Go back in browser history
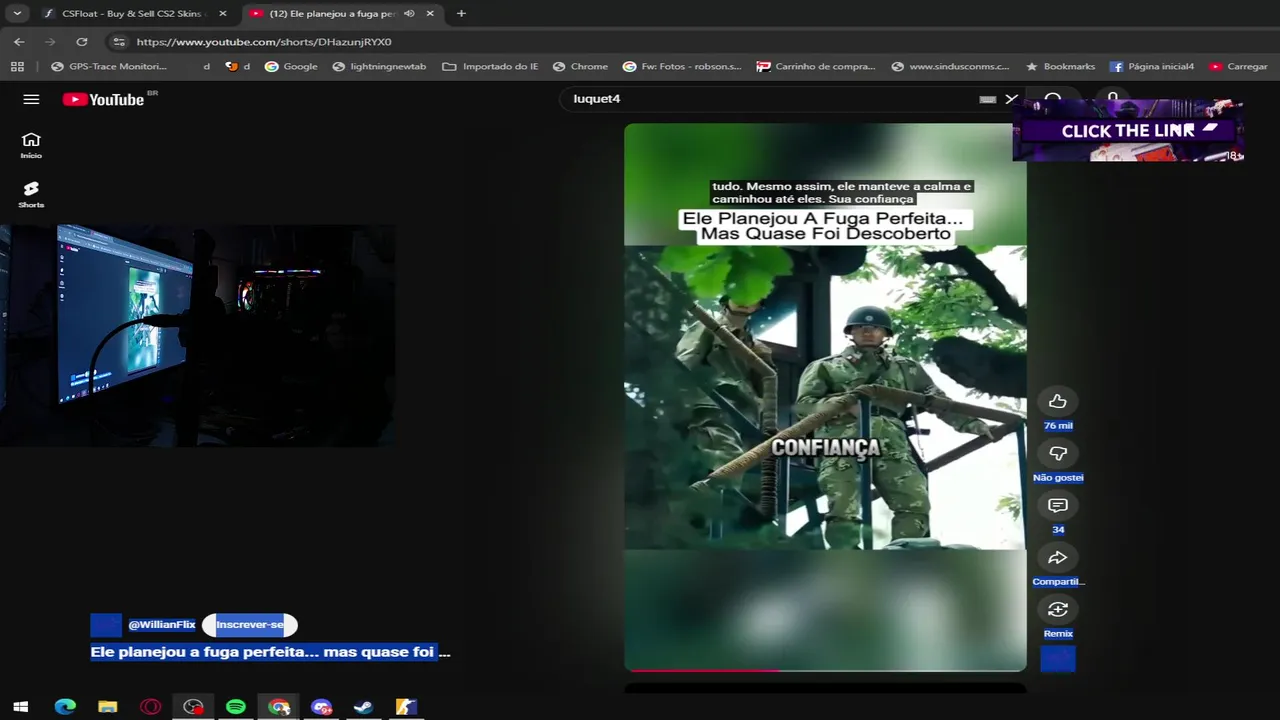Screen dimensions: 1280x720 tap(19, 42)
